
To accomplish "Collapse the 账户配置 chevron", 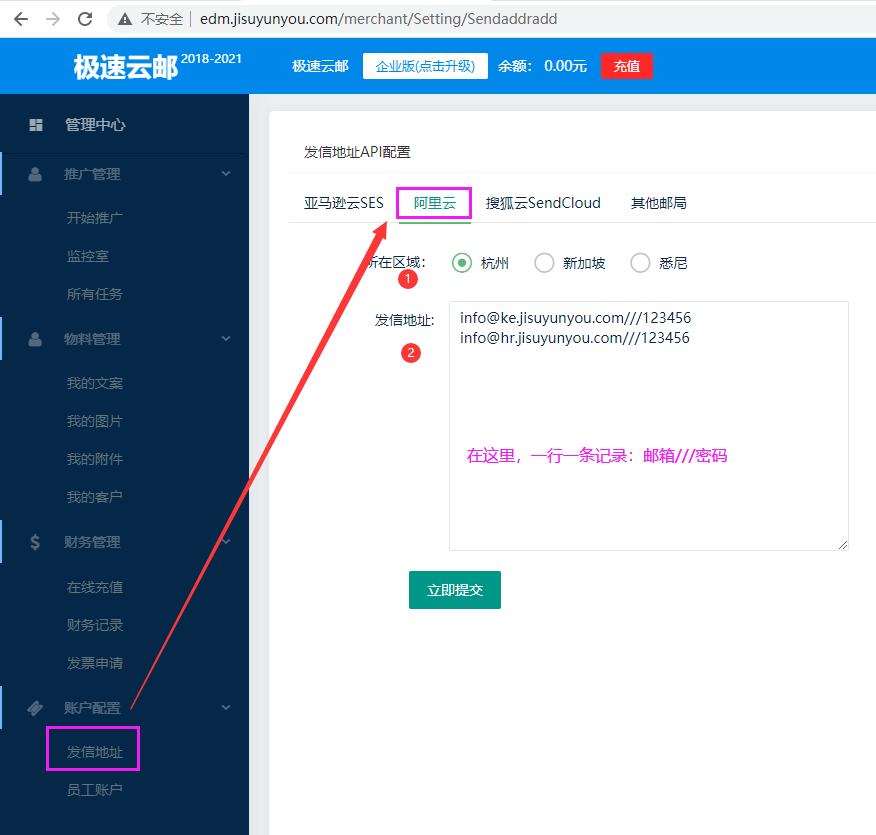I will pyautogui.click(x=226, y=707).
